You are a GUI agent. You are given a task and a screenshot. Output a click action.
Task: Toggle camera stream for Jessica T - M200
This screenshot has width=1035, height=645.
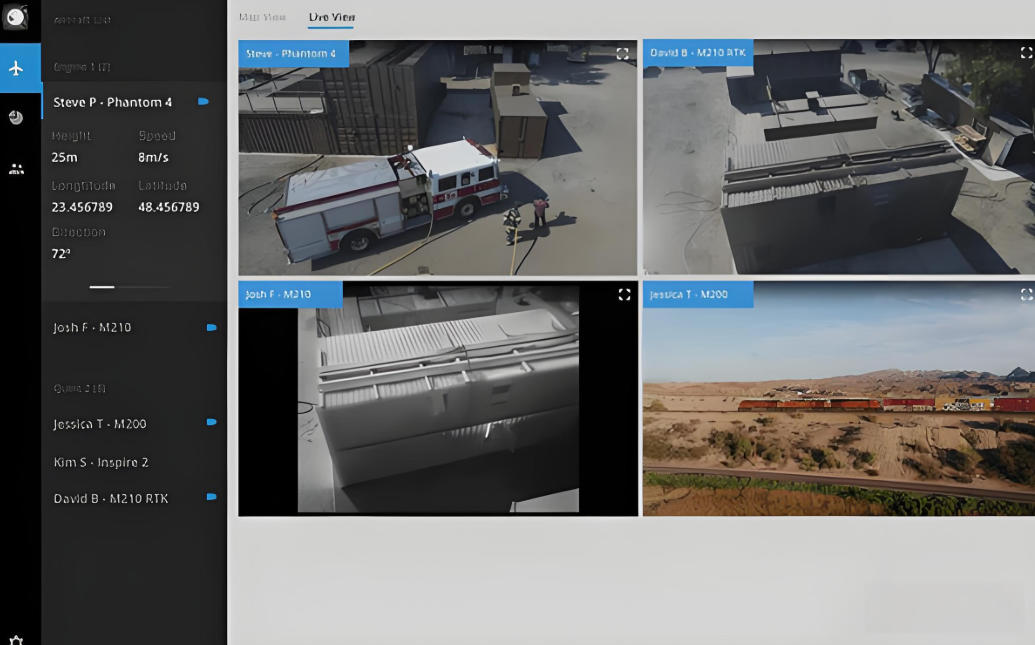tap(211, 423)
